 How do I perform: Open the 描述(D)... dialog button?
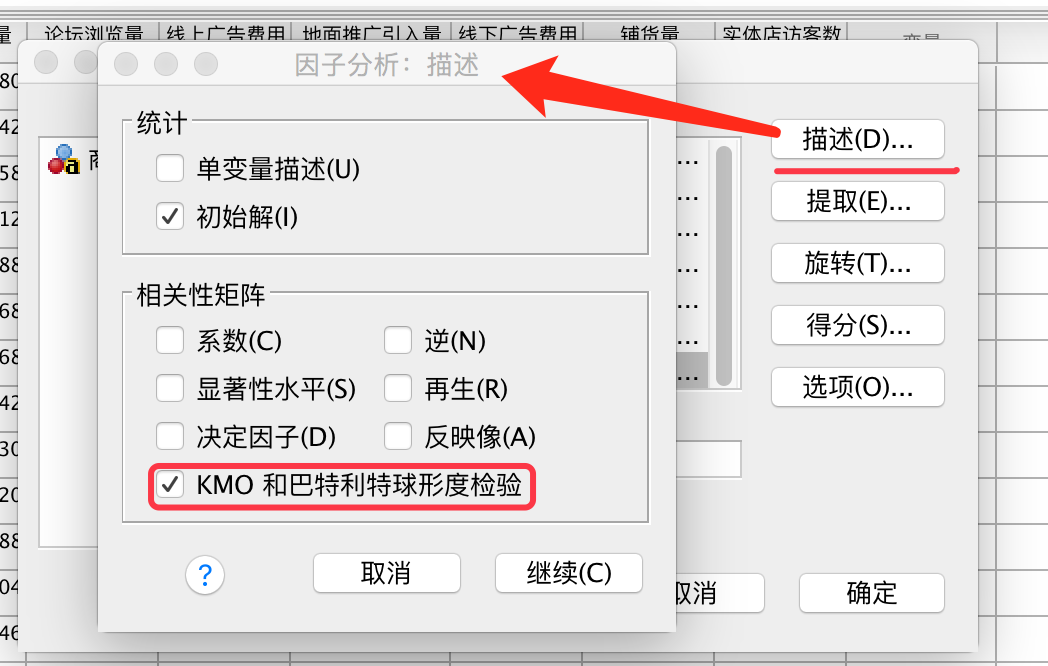[858, 139]
